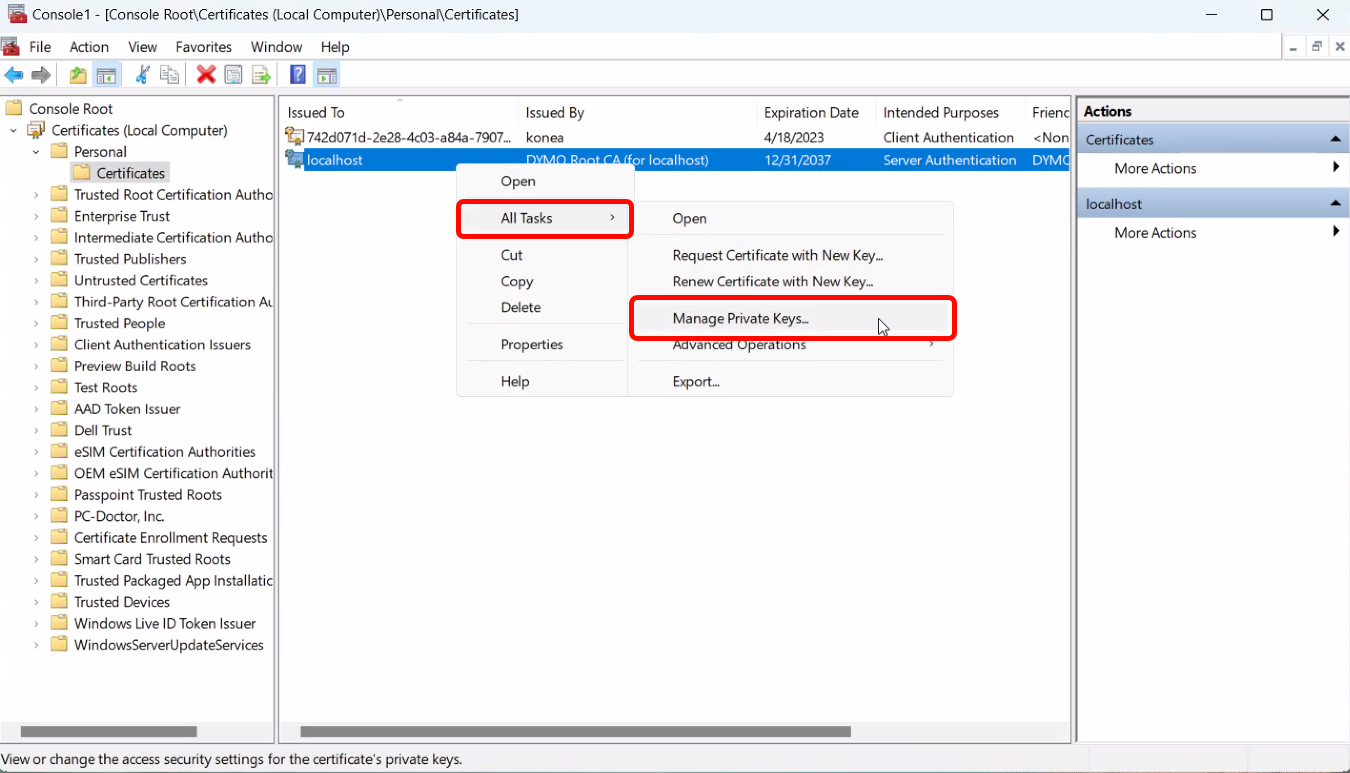Collapse the Personal folder in tree
Viewport: 1350px width, 773px height.
pos(36,152)
